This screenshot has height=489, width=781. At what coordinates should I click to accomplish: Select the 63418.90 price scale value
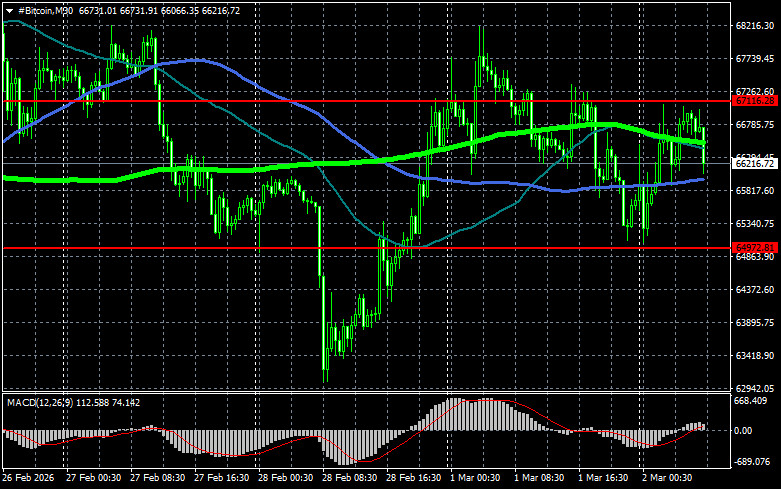point(755,356)
